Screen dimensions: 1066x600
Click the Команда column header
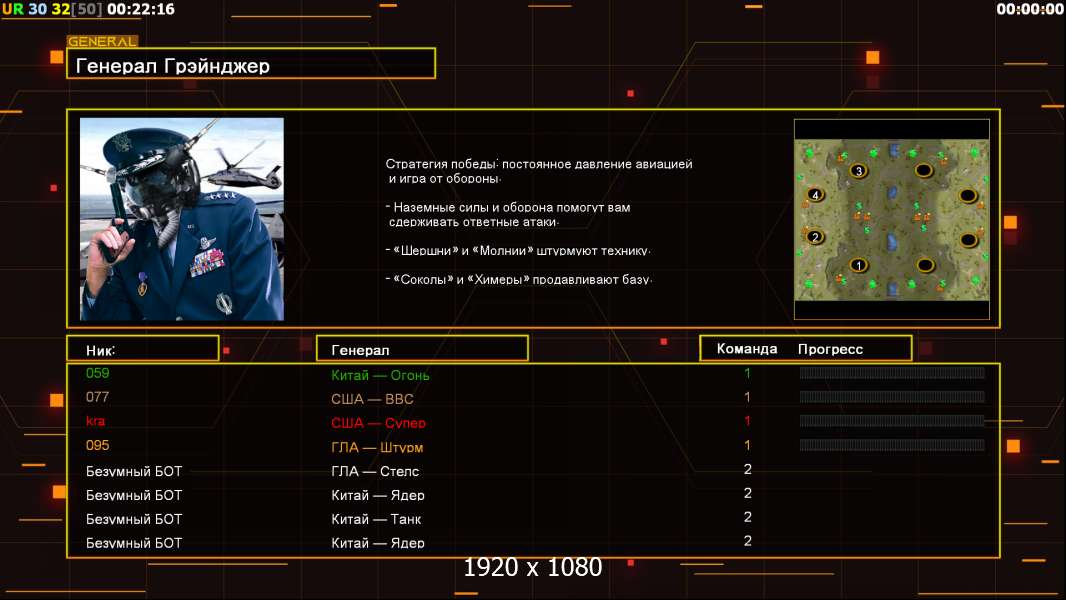[x=746, y=349]
